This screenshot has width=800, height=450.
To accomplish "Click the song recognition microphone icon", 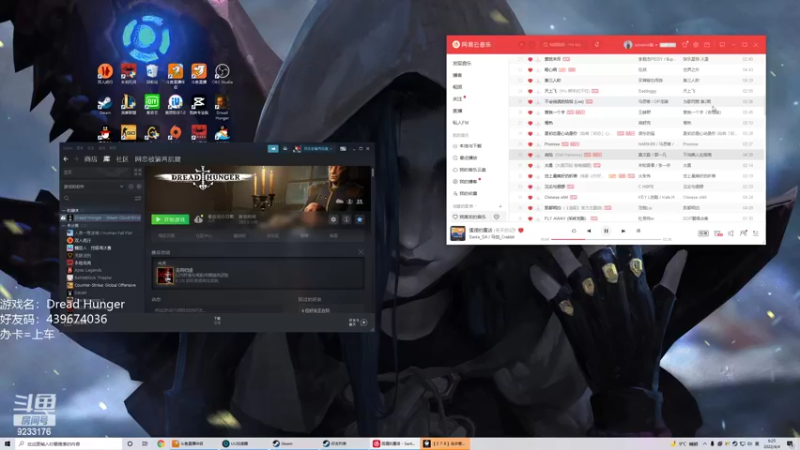I will click(596, 45).
